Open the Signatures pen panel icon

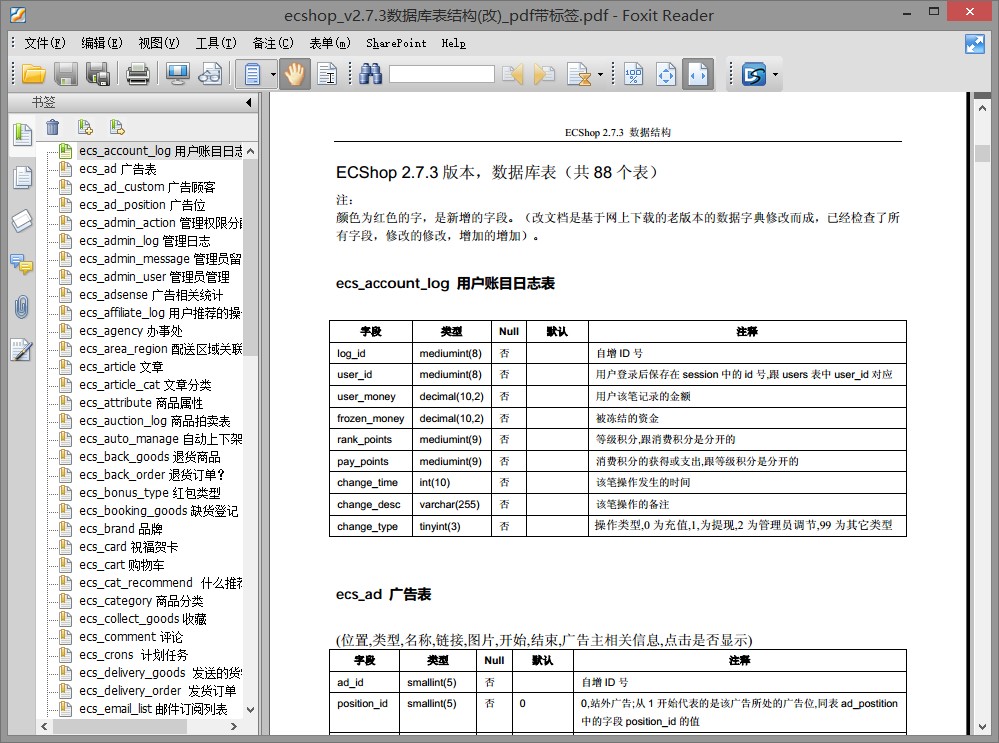[22, 350]
